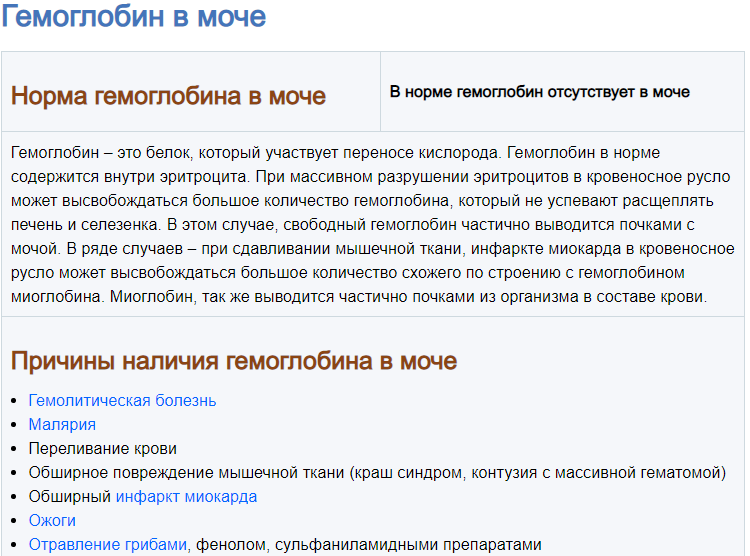
Task: Click the text В норме гемоглобин отсутствует в моче
Action: [x=540, y=92]
